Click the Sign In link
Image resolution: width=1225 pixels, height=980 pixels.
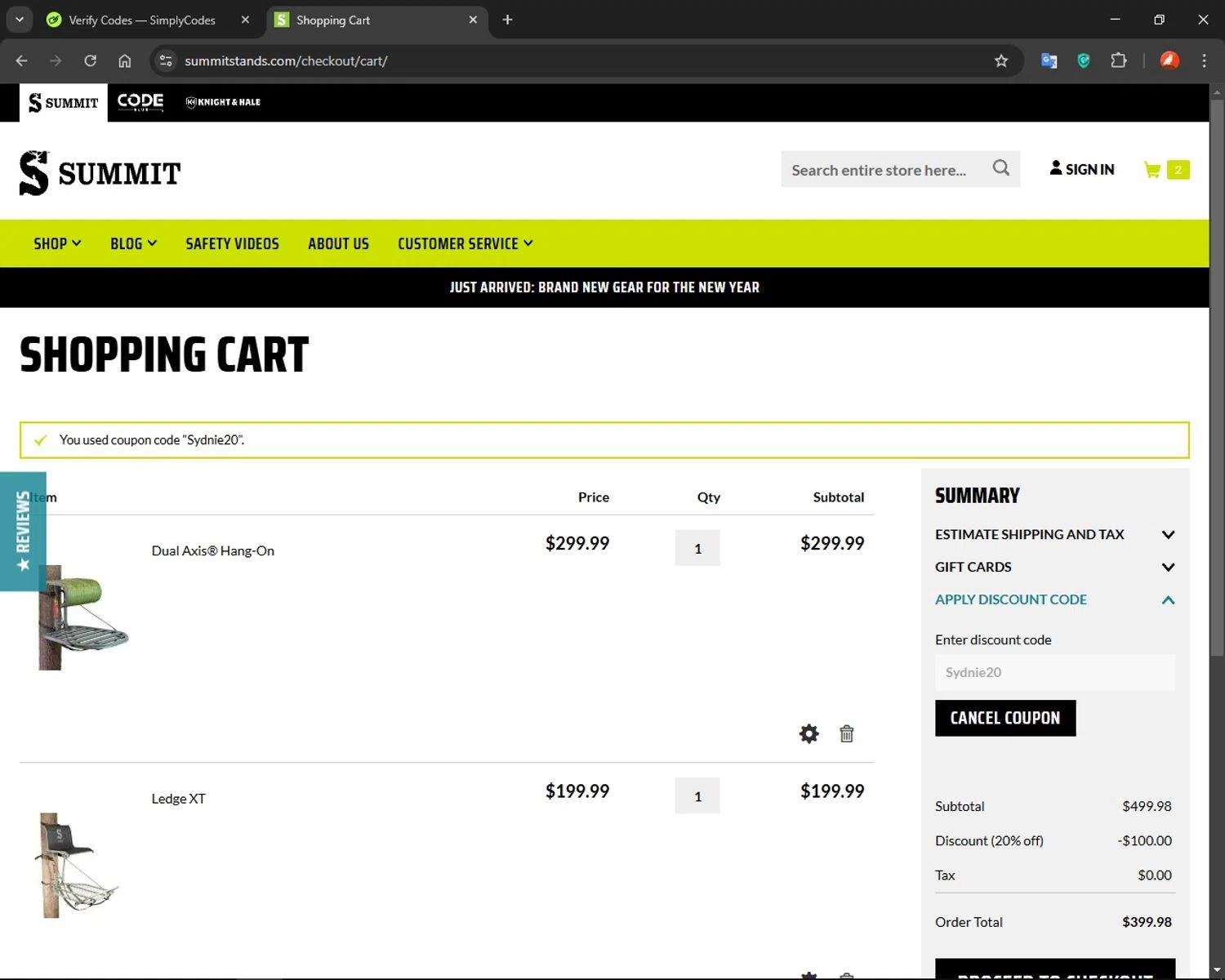pos(1082,170)
